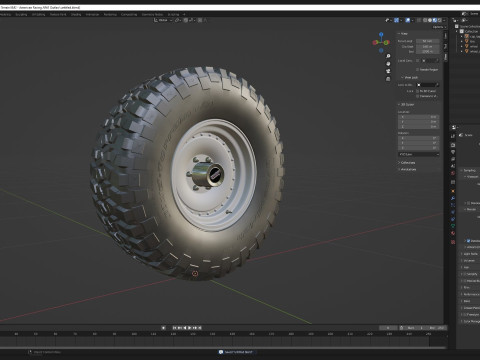Enable Camera to View checkbox
The height and width of the screenshot is (360, 480).
coord(418,96)
